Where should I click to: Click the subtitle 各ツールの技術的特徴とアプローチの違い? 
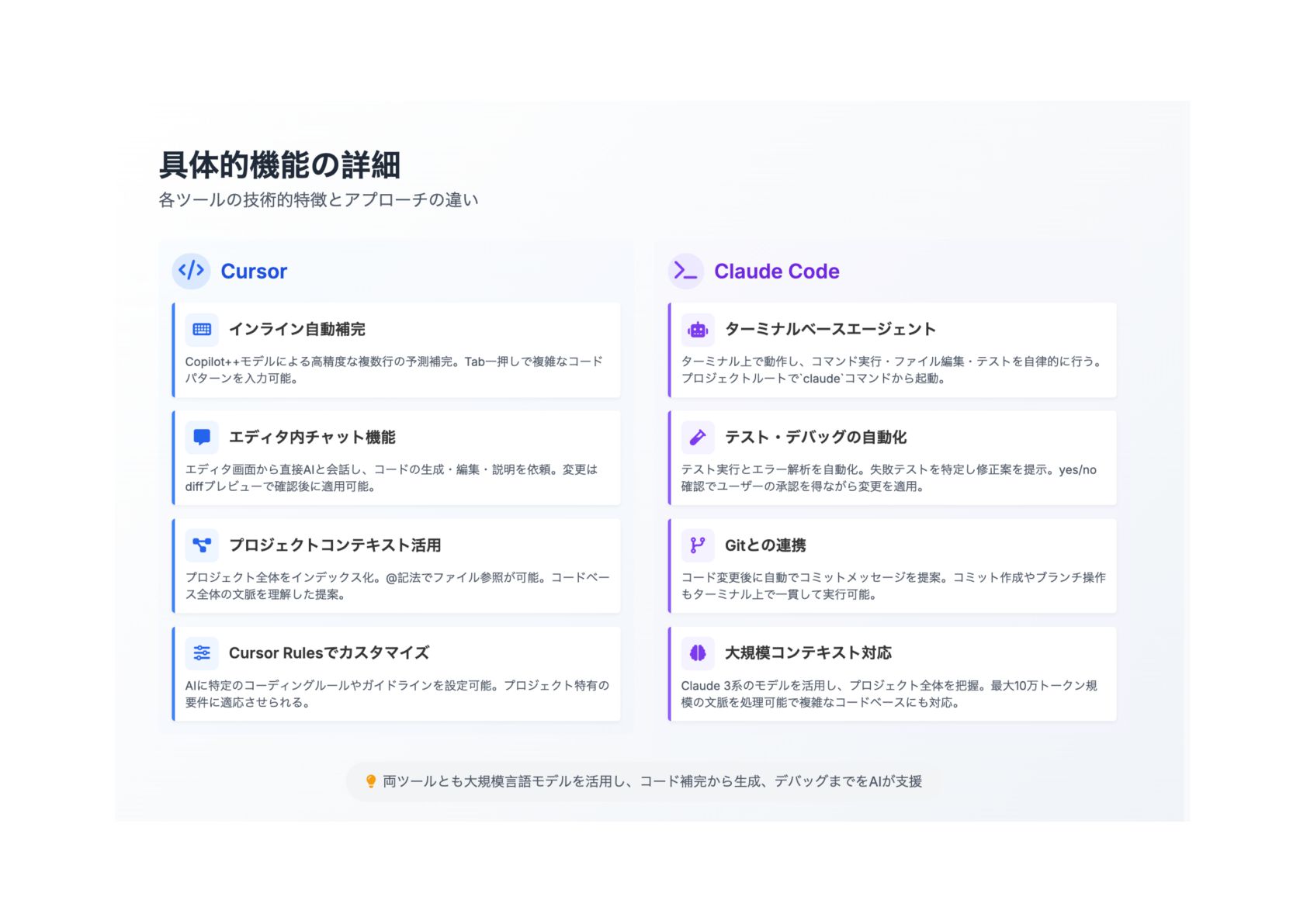tap(318, 199)
